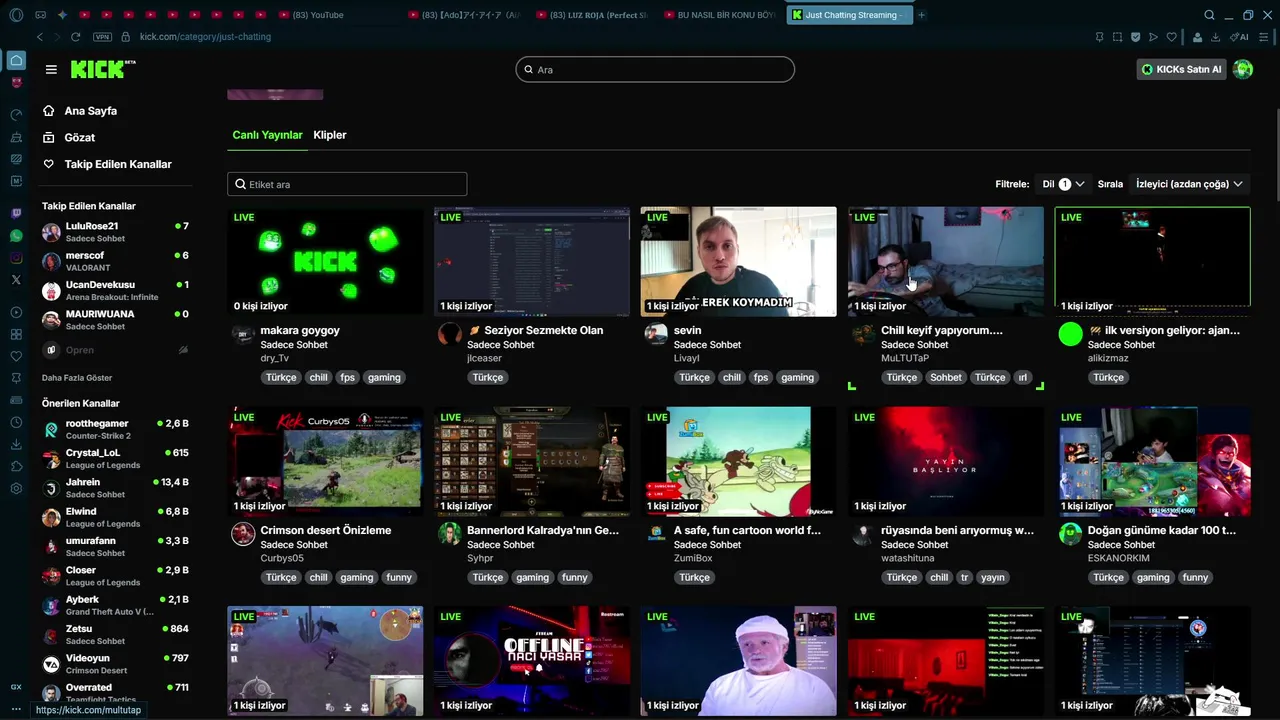The image size is (1280, 720).
Task: Click the fps tag under makara goygoy
Action: 348,378
